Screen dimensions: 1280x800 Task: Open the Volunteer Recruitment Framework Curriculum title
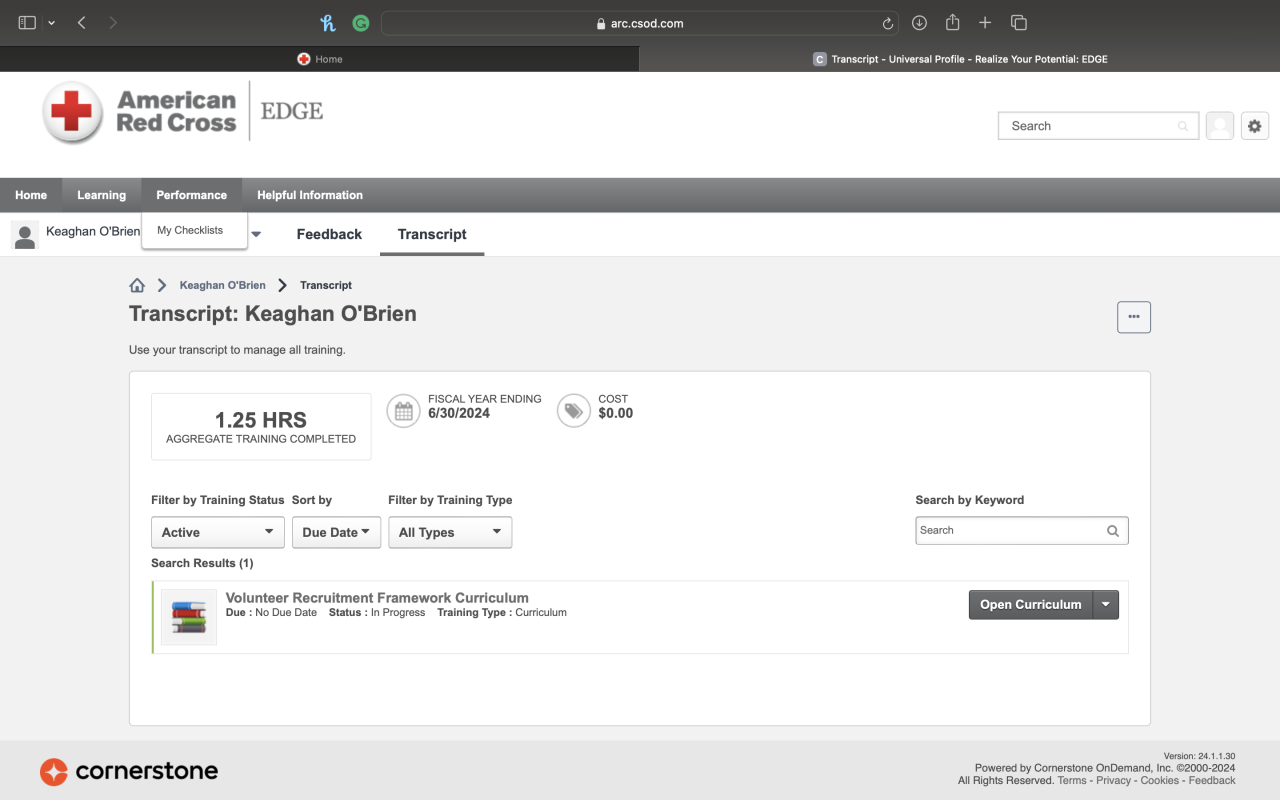377,598
